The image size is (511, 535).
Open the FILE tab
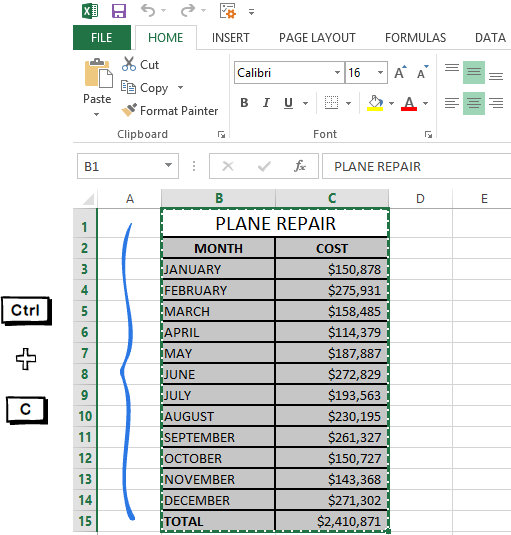(102, 38)
